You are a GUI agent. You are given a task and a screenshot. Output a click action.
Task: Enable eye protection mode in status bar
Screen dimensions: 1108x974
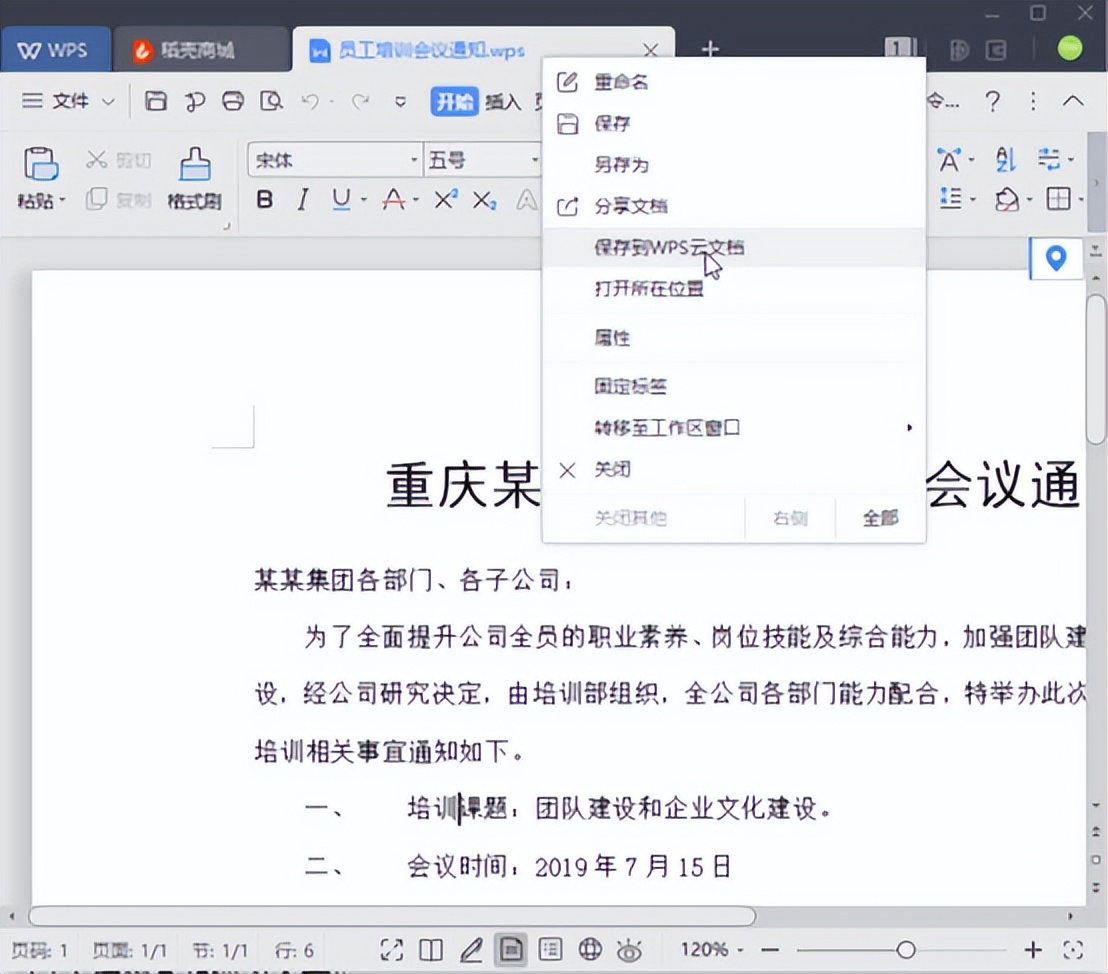[x=629, y=949]
